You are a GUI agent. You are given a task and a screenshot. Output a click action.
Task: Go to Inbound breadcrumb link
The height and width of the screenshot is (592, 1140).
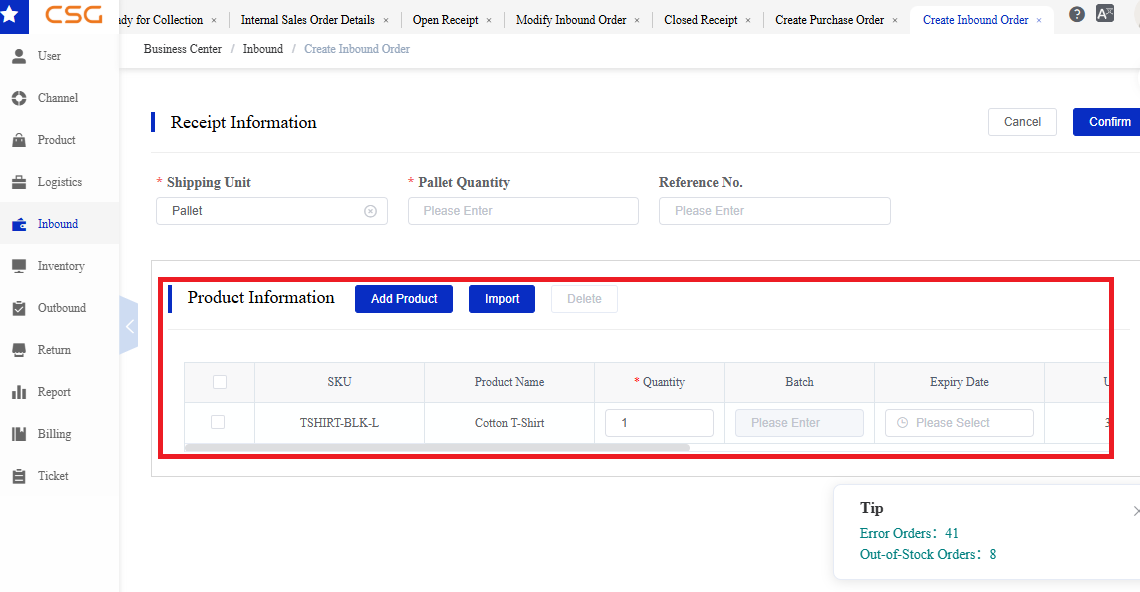262,49
